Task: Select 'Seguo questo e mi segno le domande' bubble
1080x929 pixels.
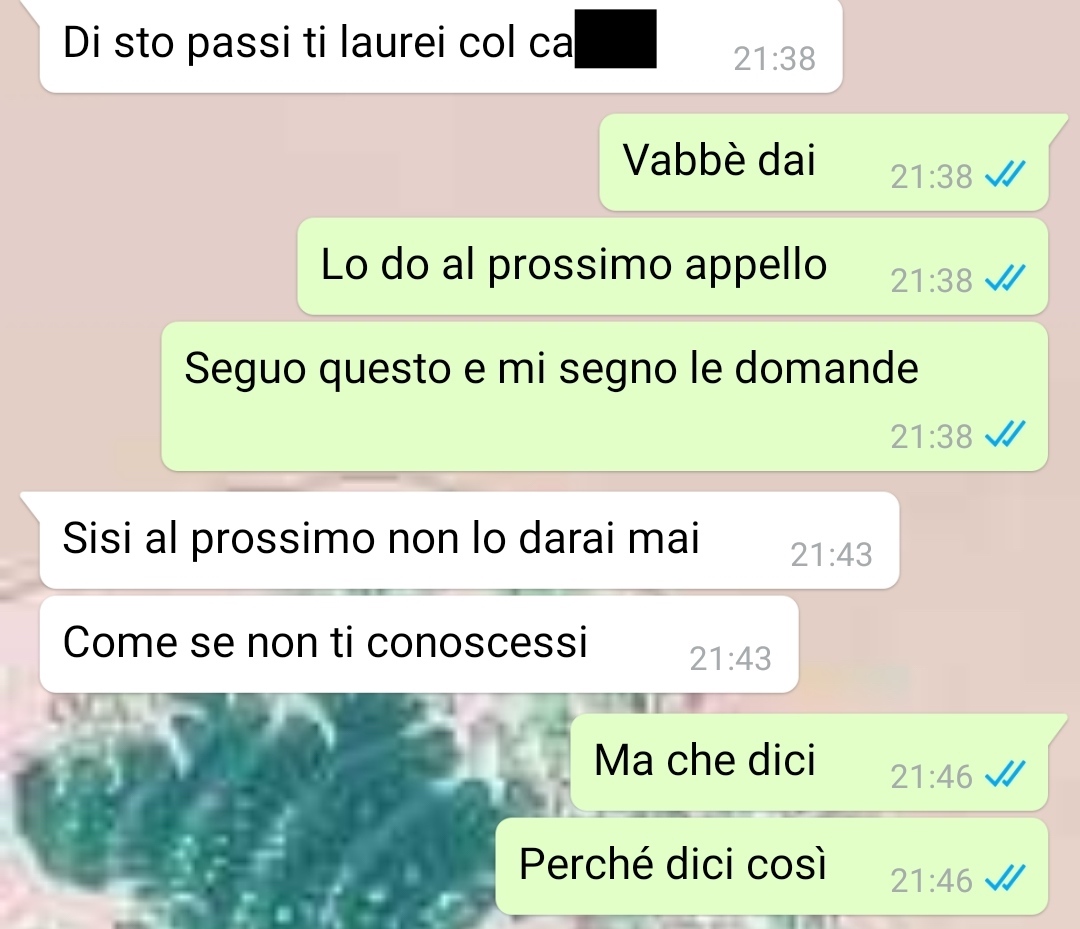Action: [x=605, y=397]
